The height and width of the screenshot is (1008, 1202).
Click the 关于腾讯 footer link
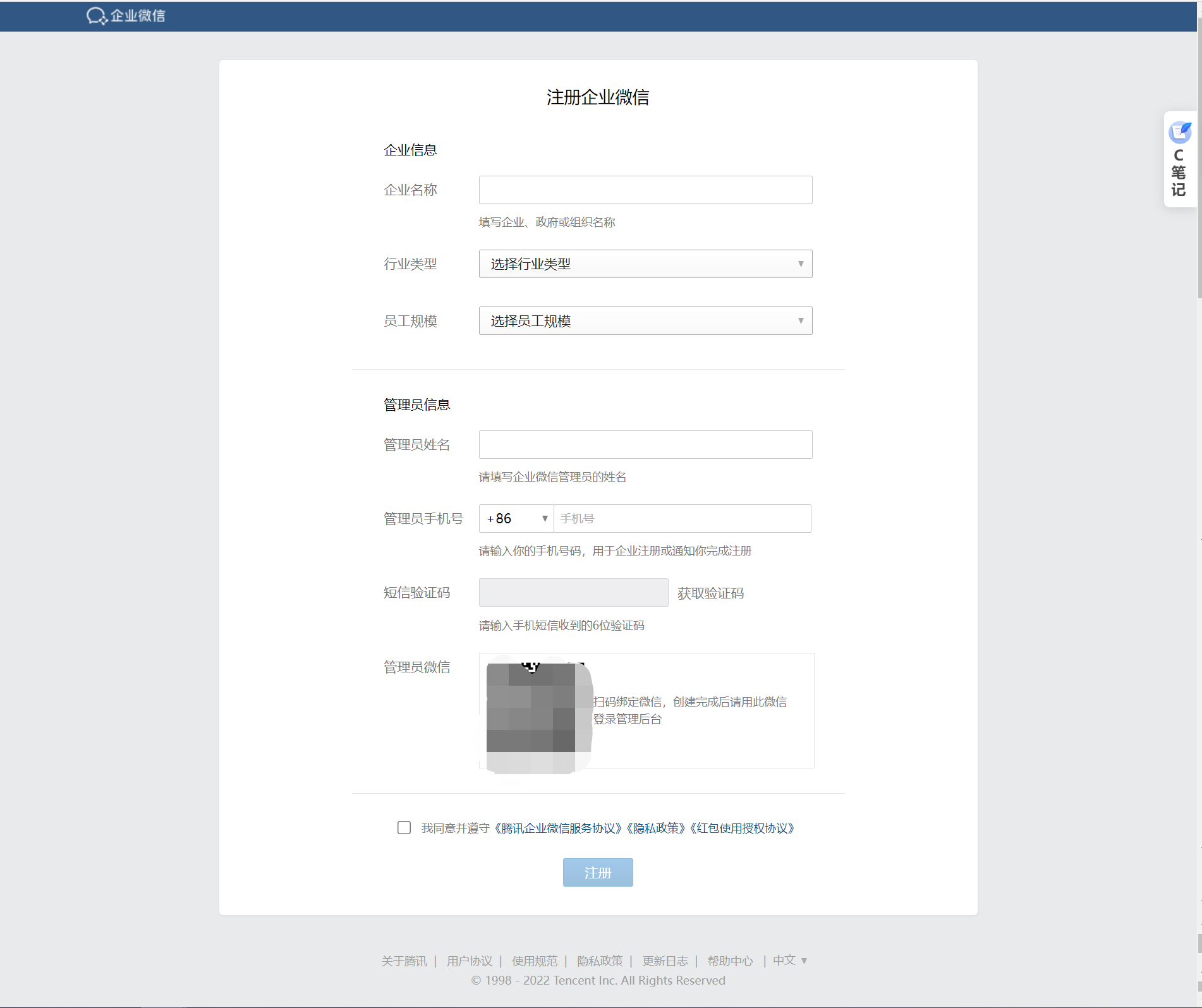(x=404, y=961)
